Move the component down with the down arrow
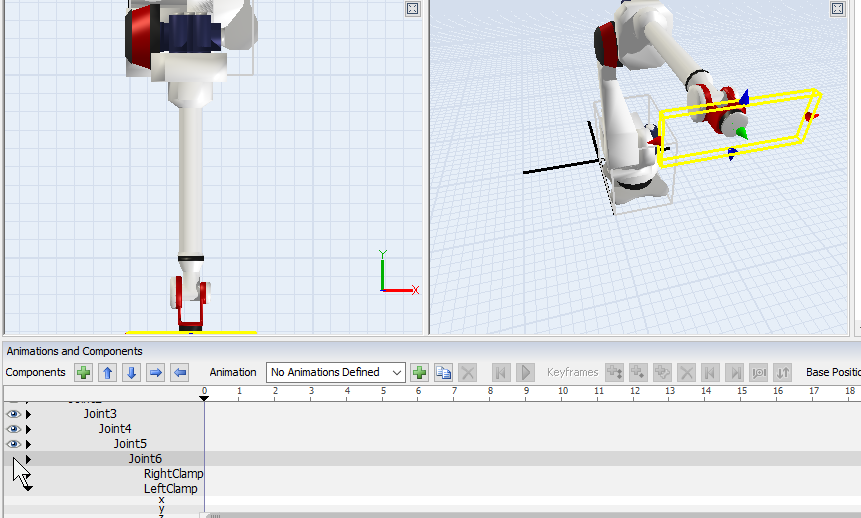Viewport: 861px width, 518px height. coord(131,372)
